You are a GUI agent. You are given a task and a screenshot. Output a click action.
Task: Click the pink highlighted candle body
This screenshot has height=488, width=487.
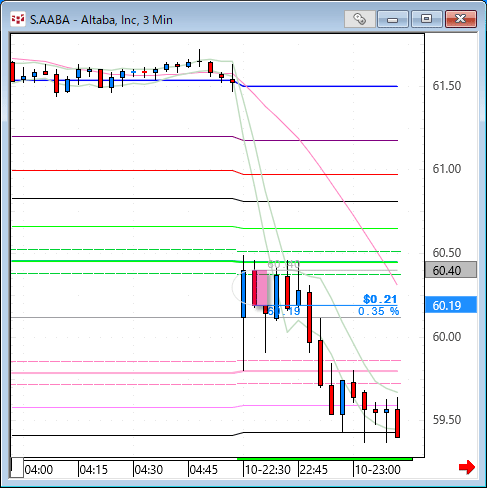[262, 288]
